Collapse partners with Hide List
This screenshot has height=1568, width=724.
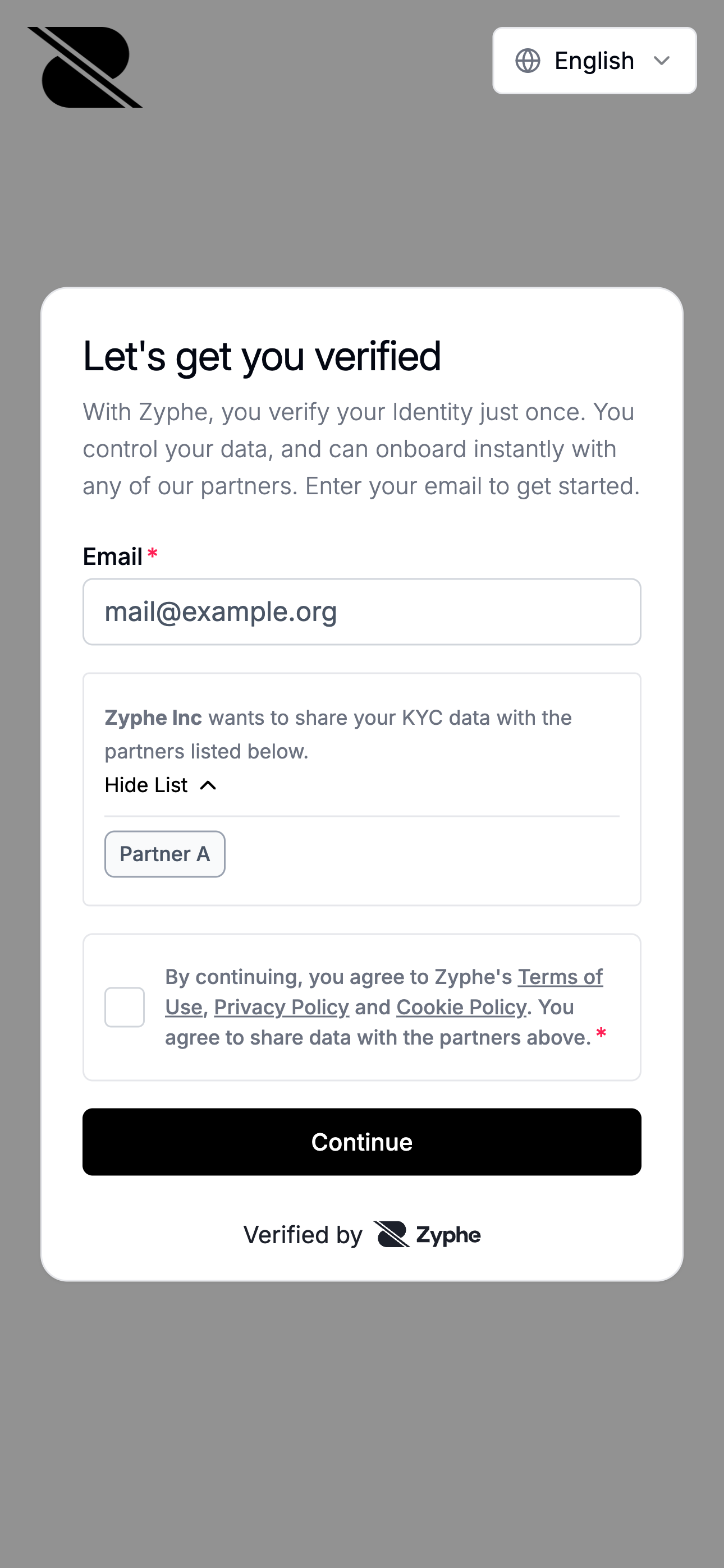146,785
